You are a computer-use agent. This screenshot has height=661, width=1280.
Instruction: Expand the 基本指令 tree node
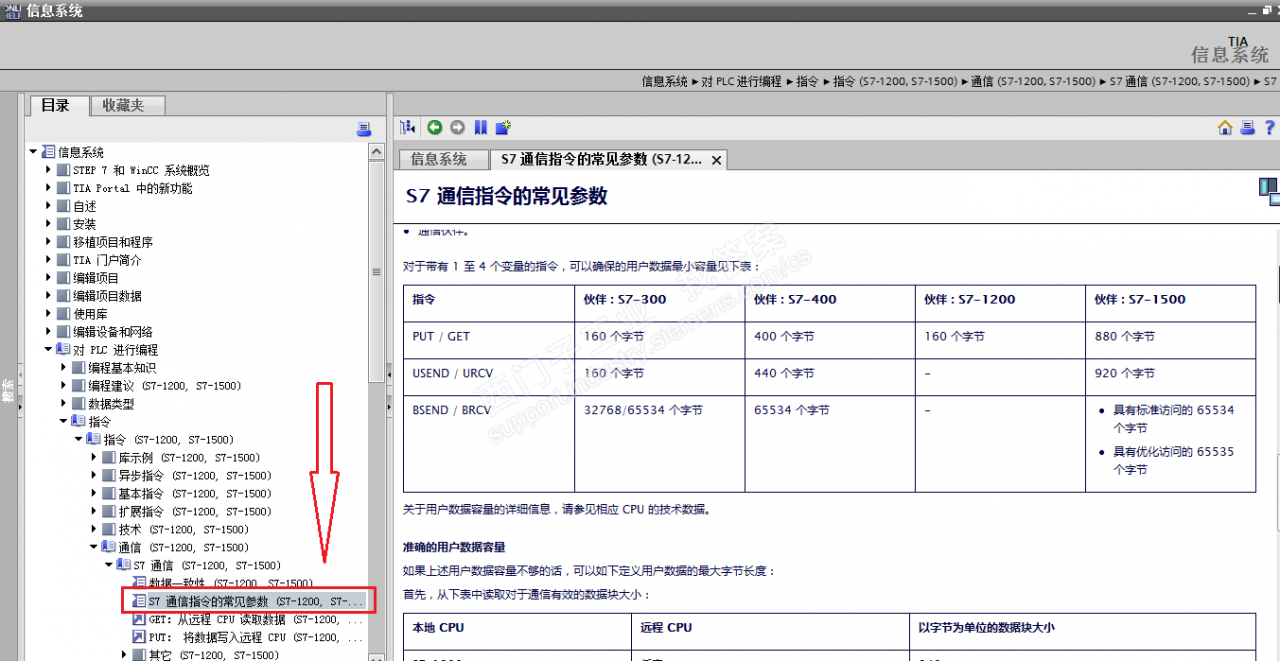pyautogui.click(x=94, y=494)
